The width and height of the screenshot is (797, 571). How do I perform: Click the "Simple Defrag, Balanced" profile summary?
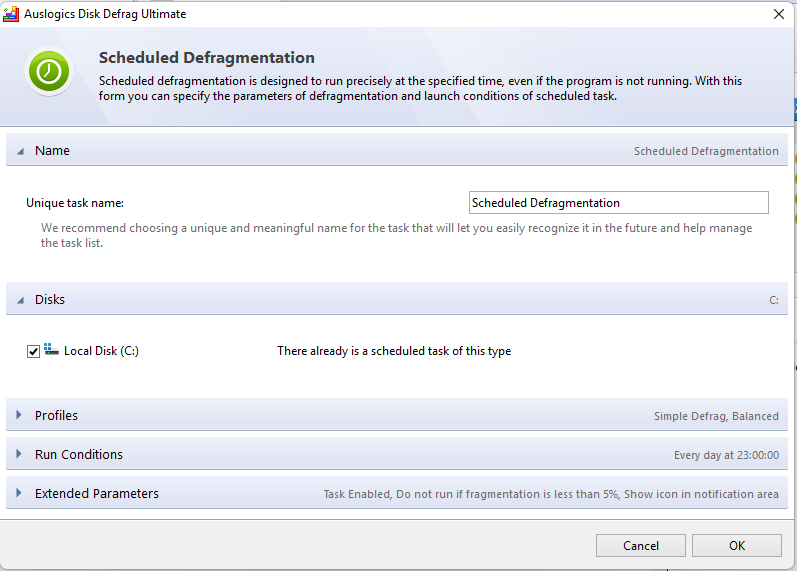[x=716, y=417]
